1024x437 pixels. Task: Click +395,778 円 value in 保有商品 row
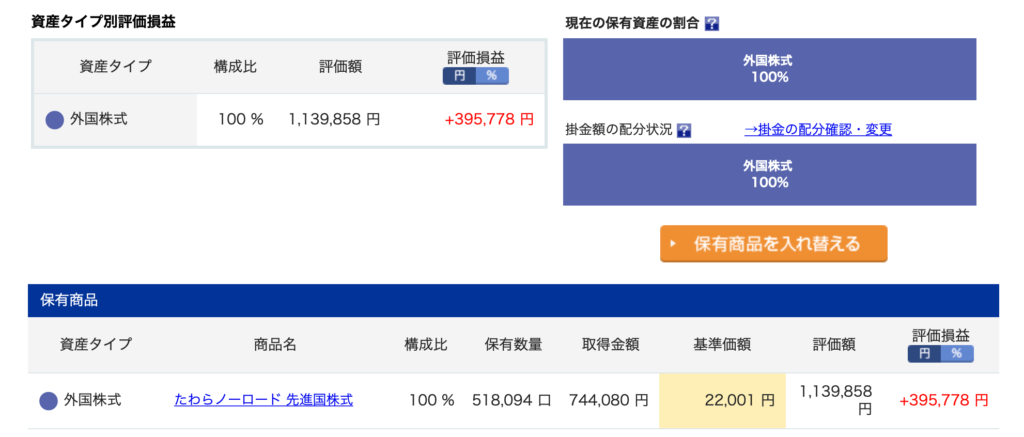pos(944,400)
